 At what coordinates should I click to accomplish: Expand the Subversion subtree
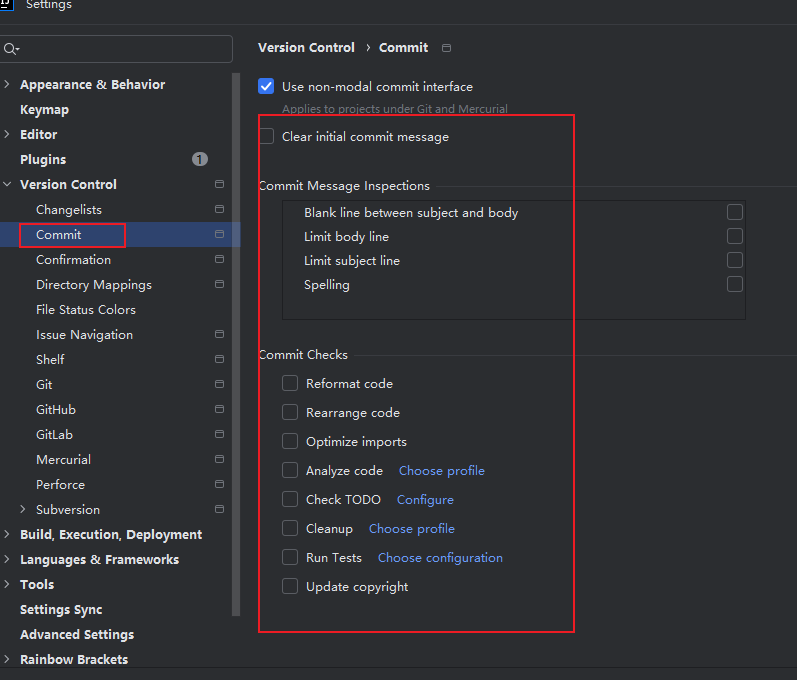(x=23, y=509)
